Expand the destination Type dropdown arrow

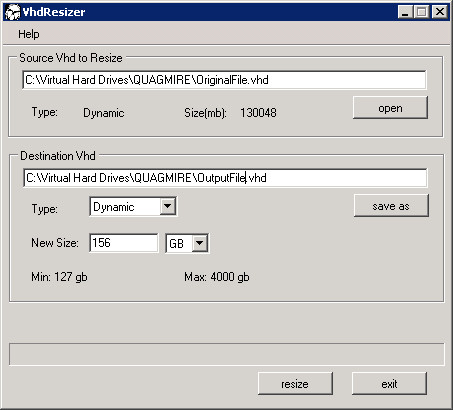[x=168, y=206]
